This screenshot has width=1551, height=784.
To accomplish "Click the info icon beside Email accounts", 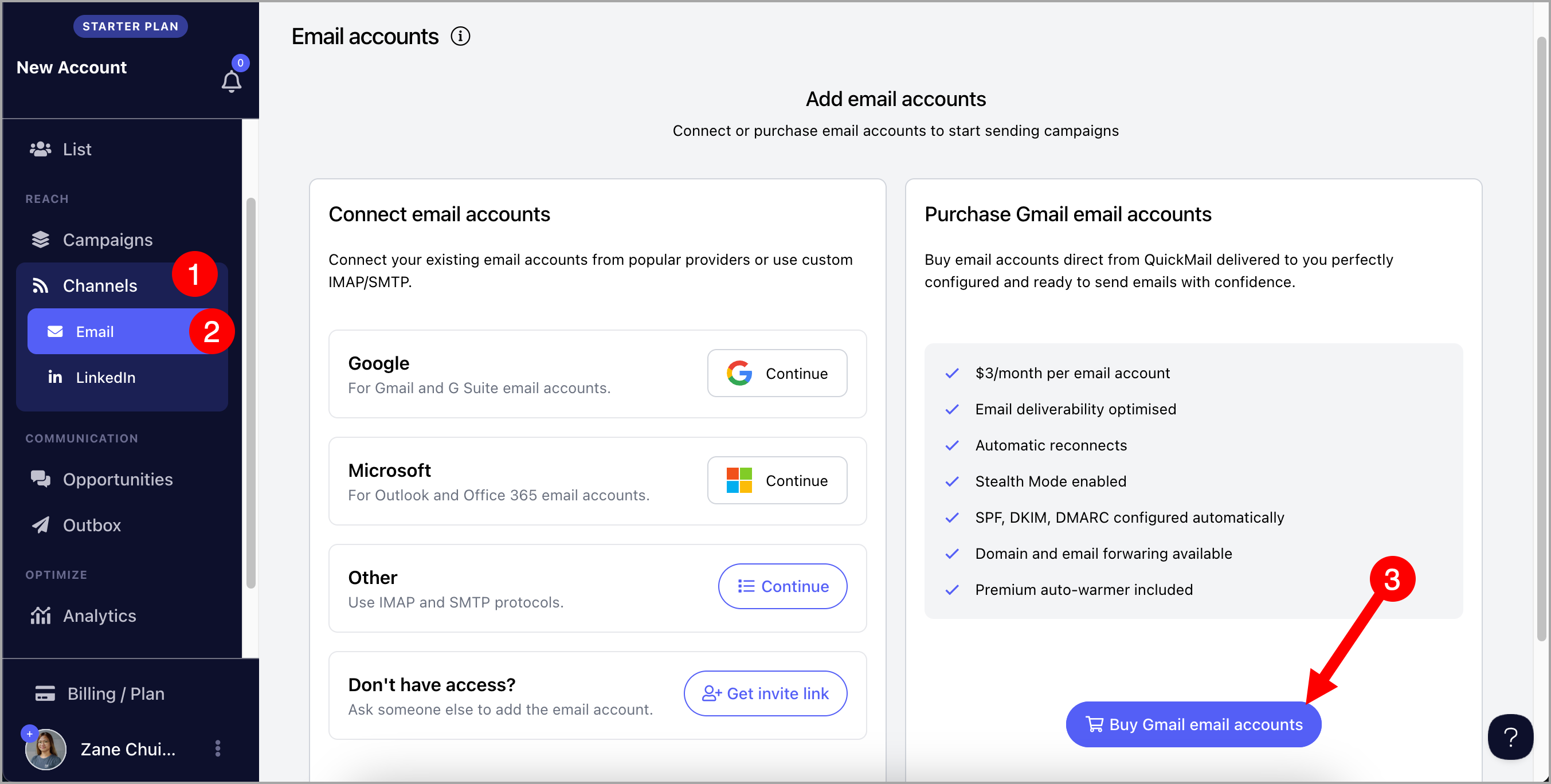I will coord(460,36).
